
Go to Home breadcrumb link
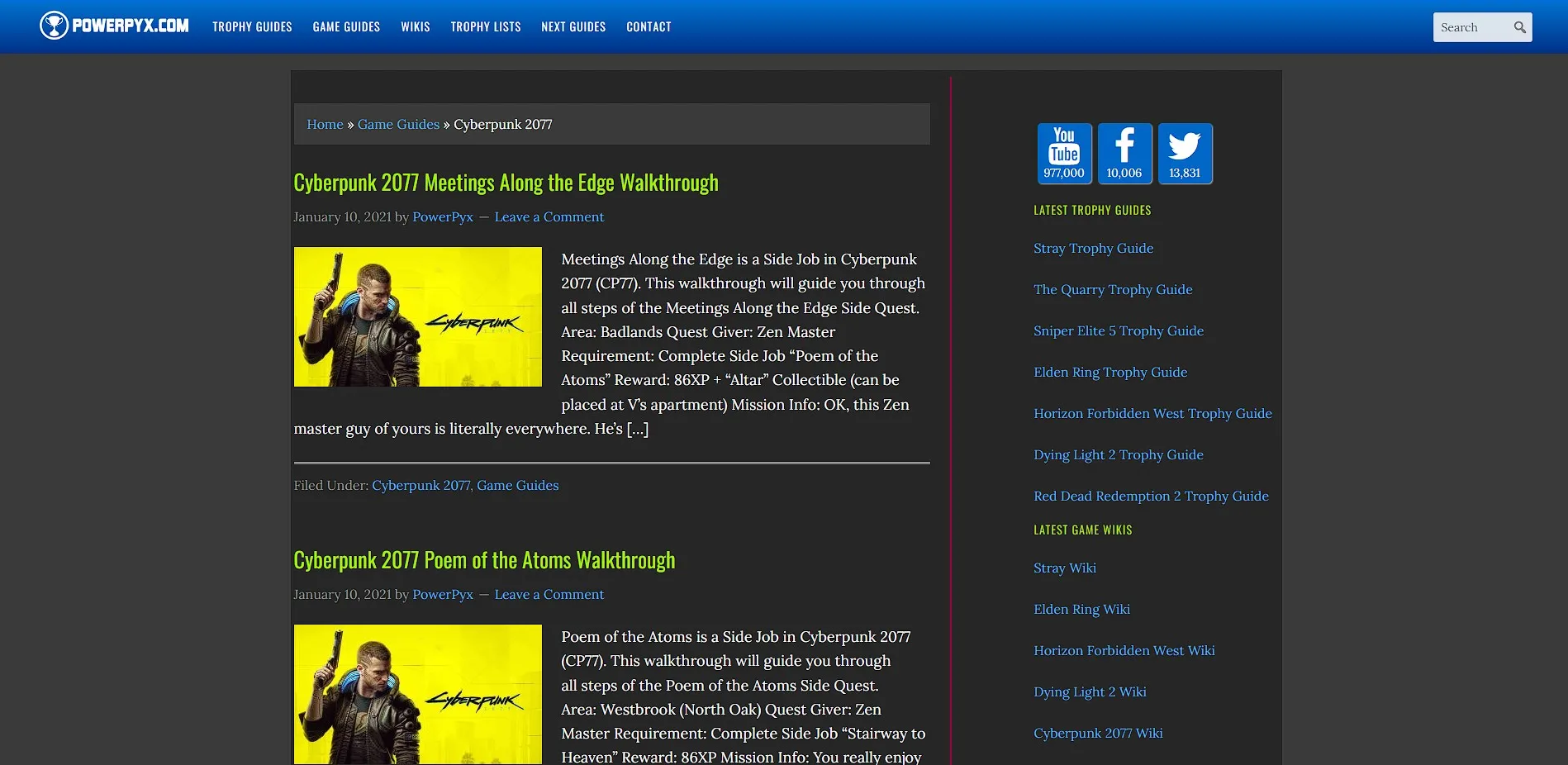[x=325, y=124]
